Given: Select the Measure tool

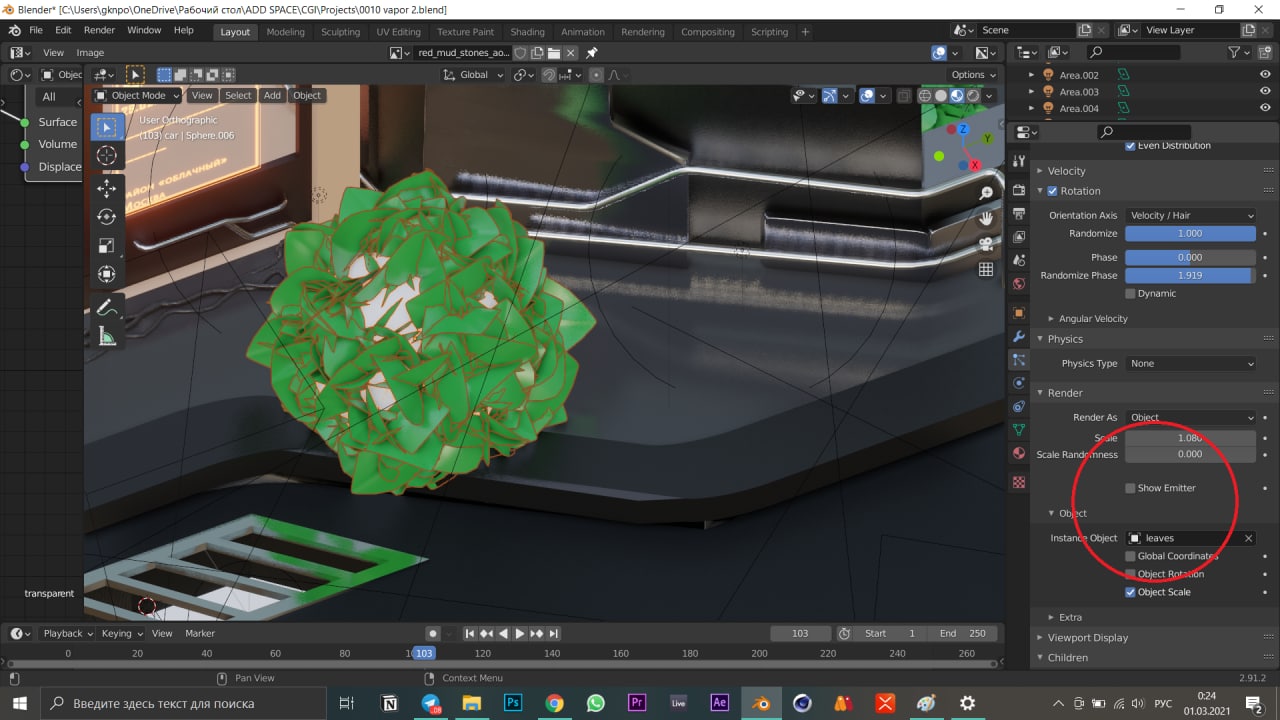Looking at the screenshot, I should pos(107,337).
